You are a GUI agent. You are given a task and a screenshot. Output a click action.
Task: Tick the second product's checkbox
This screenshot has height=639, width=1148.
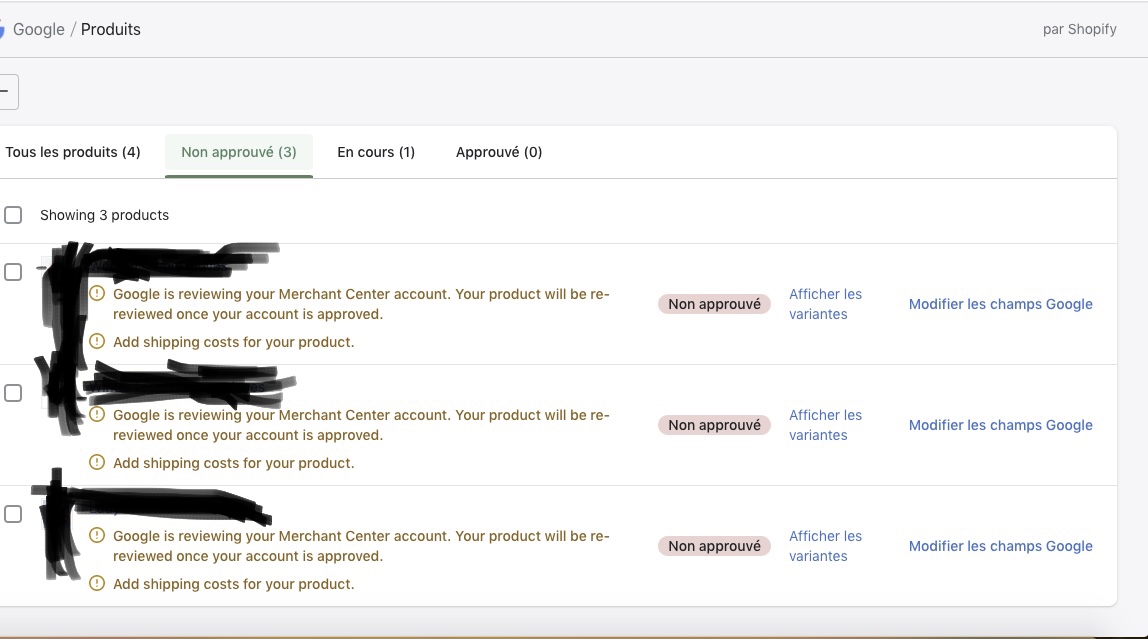13,393
